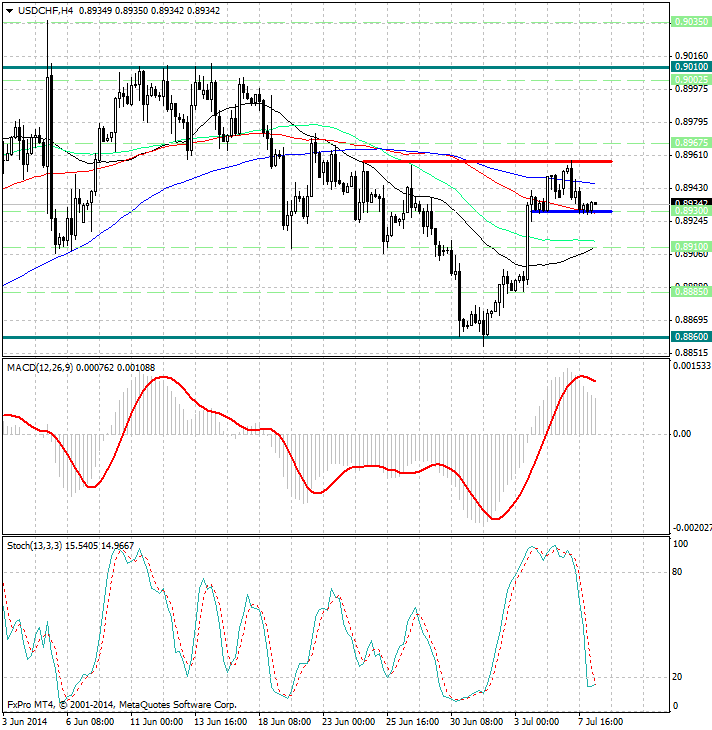Select the teal horizontal line at 0.90100

tap(336, 68)
